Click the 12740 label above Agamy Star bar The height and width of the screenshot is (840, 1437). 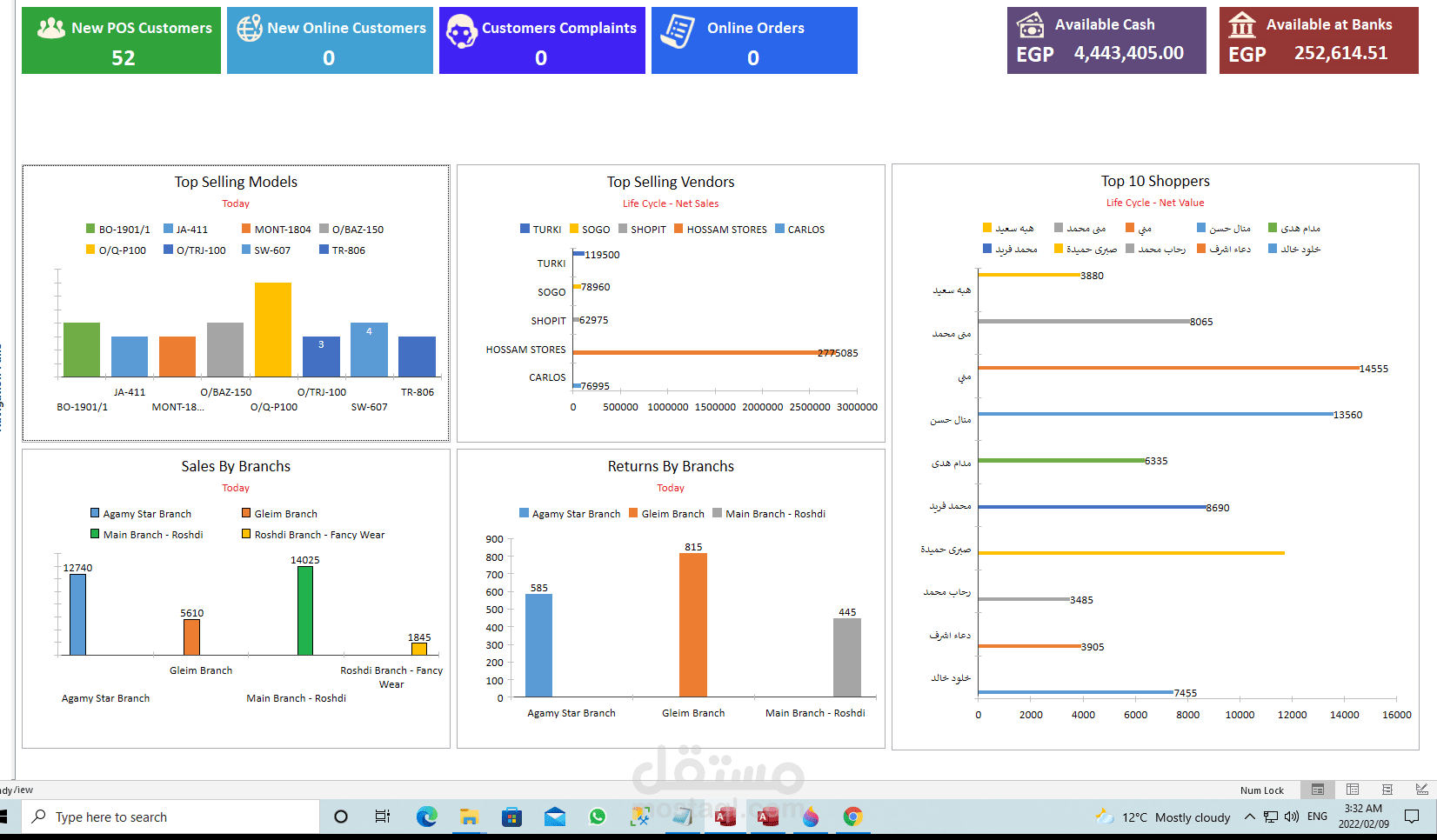click(x=77, y=568)
